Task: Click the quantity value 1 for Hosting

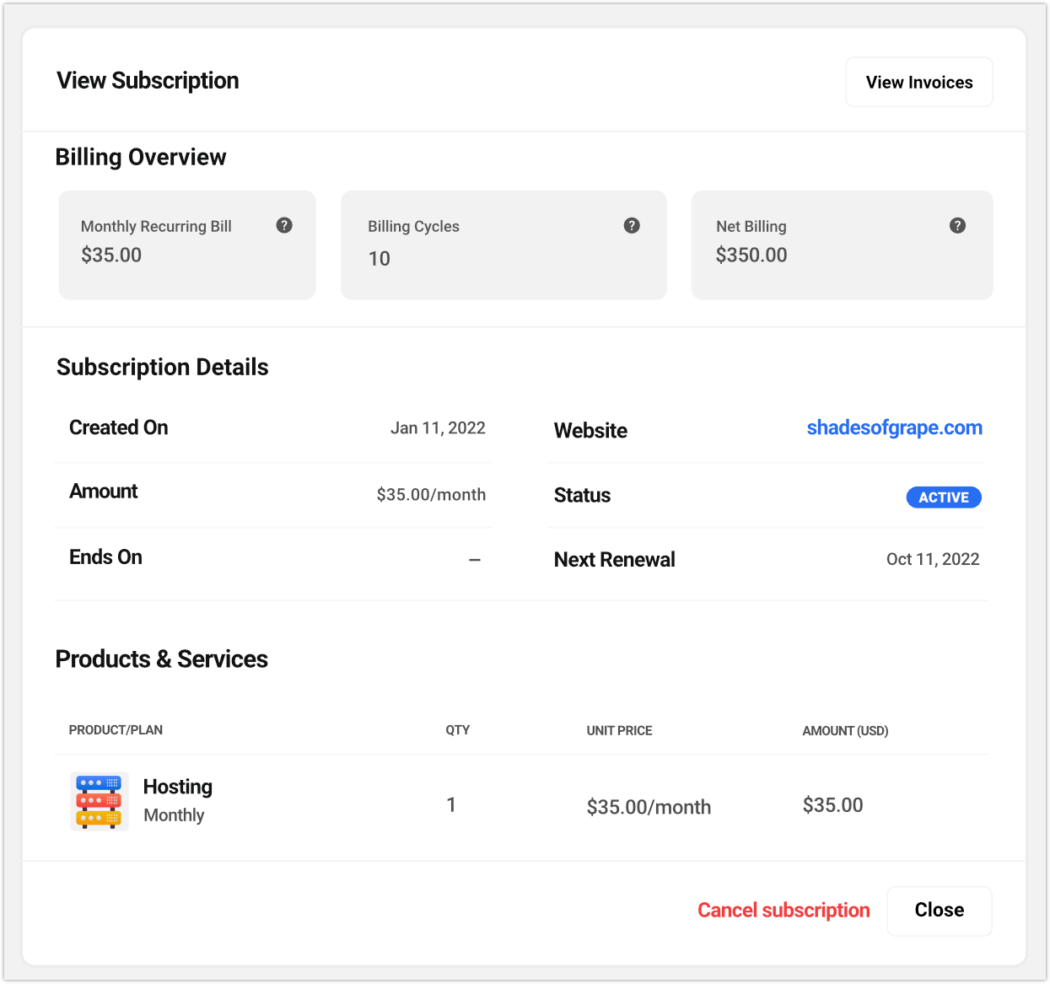Action: (451, 804)
